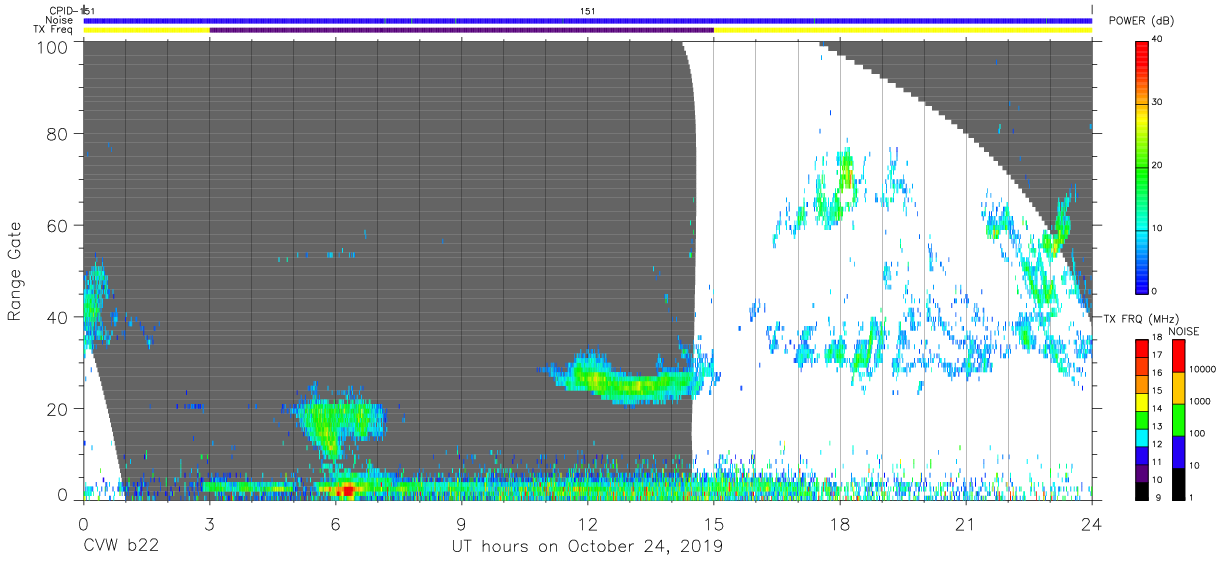Click the 20 tick on the POWER colorbar
Screen dimensions: 1228x567
pos(1158,165)
